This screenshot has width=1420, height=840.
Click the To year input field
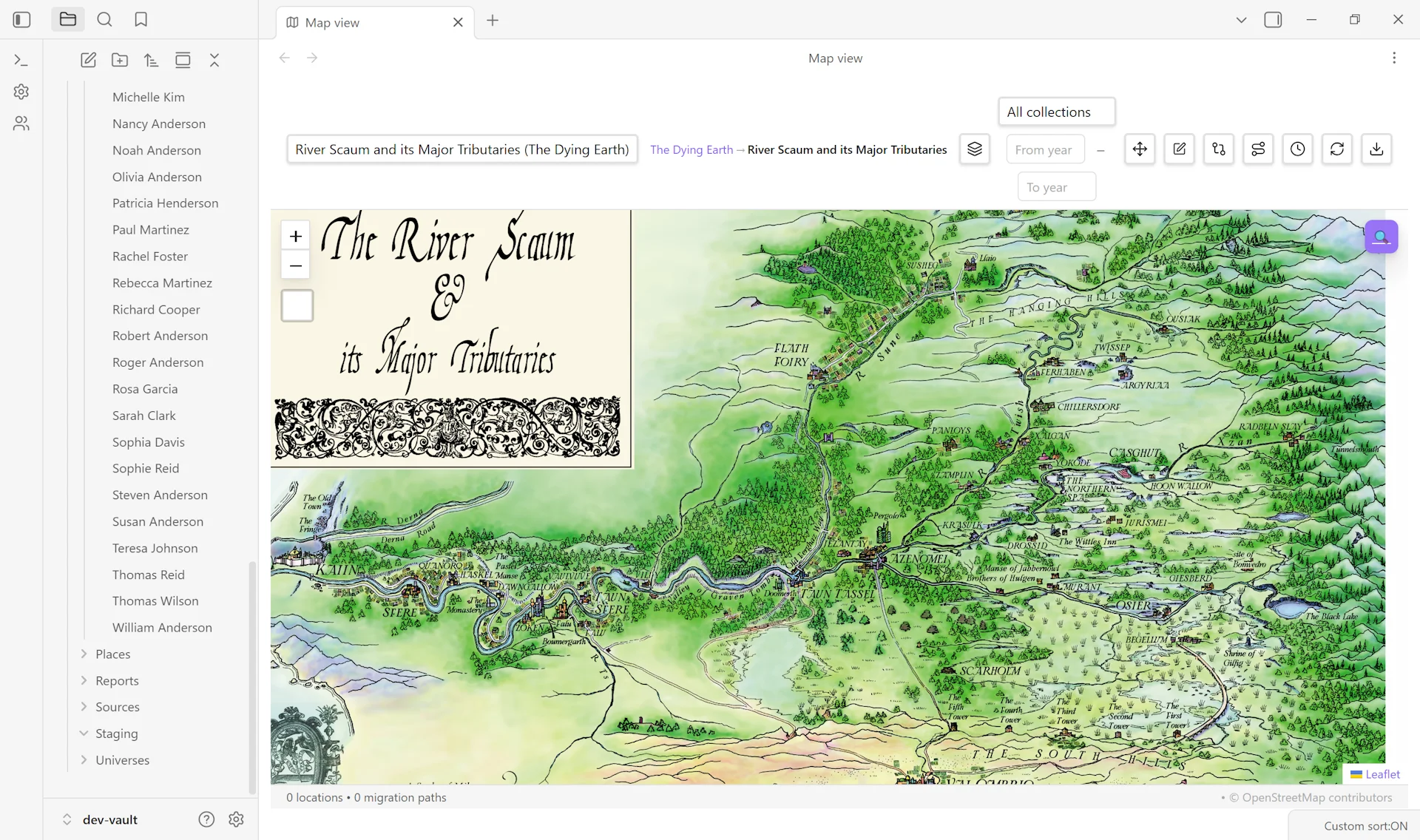(1057, 187)
